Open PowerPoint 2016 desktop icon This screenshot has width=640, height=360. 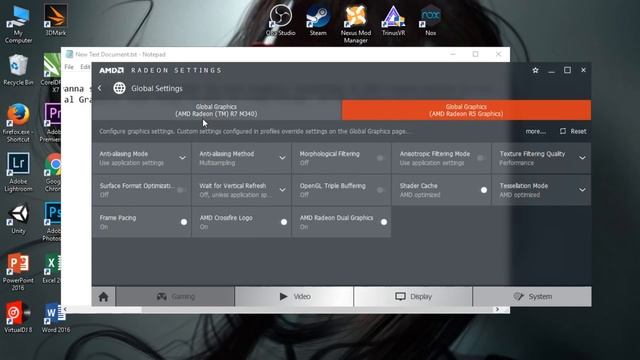coord(18,272)
